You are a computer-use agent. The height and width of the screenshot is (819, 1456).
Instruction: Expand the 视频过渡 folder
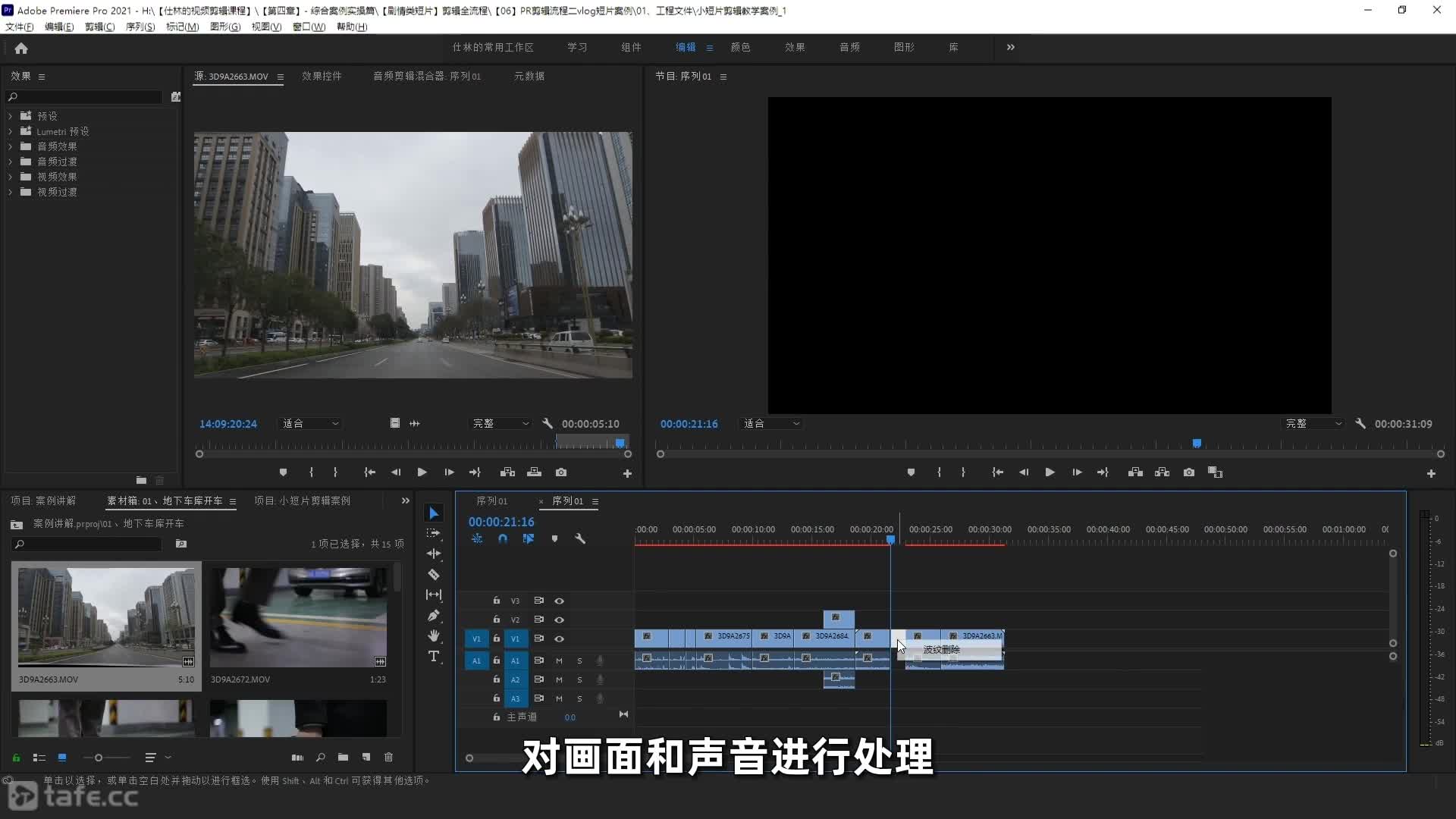tap(11, 192)
